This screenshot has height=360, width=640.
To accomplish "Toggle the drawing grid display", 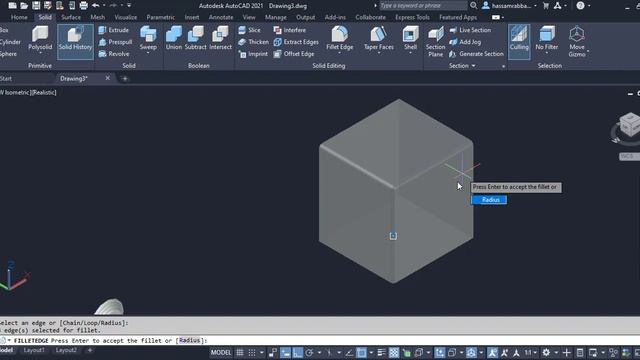I will coord(240,352).
